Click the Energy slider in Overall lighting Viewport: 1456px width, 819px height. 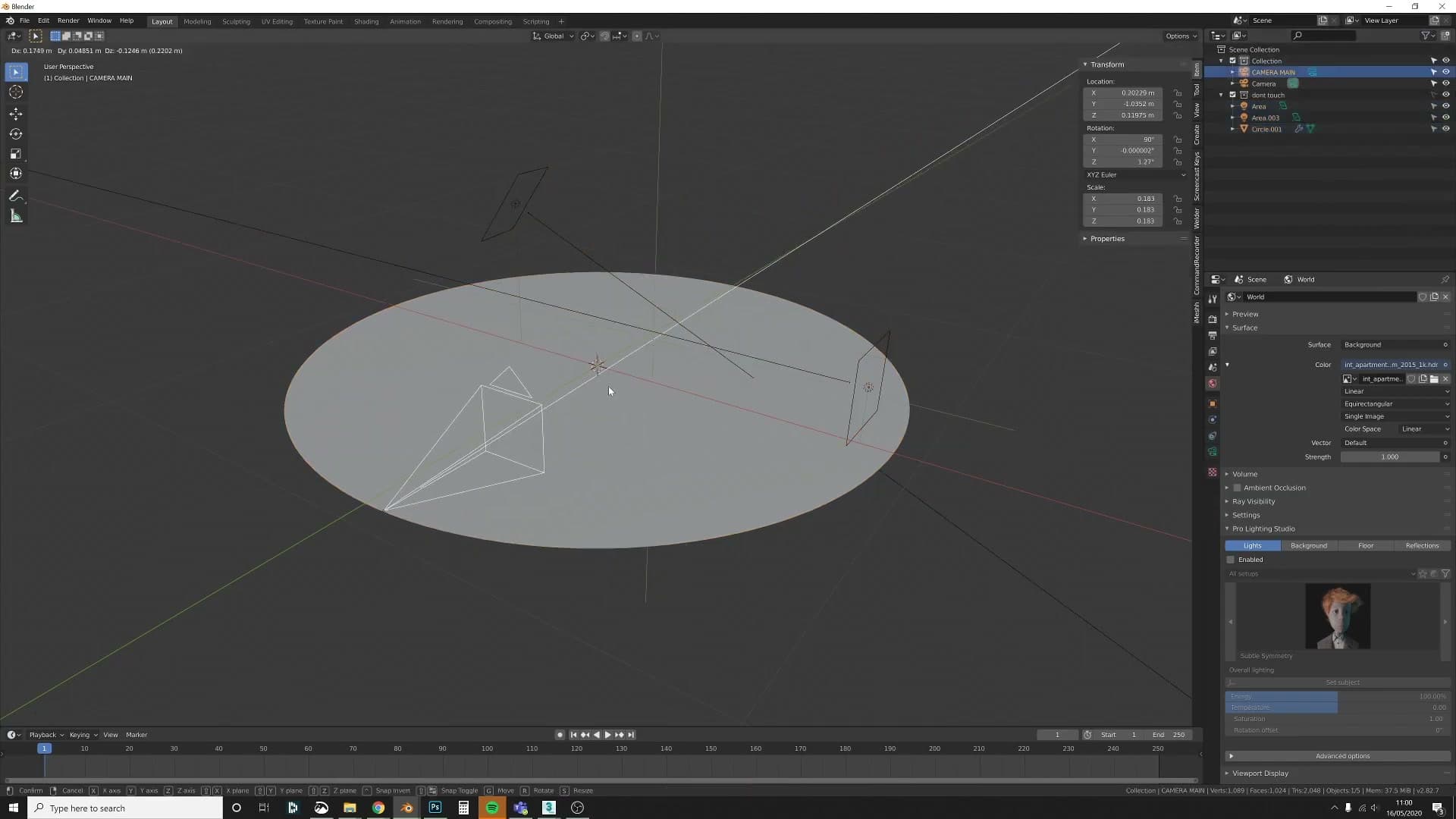coord(1338,696)
